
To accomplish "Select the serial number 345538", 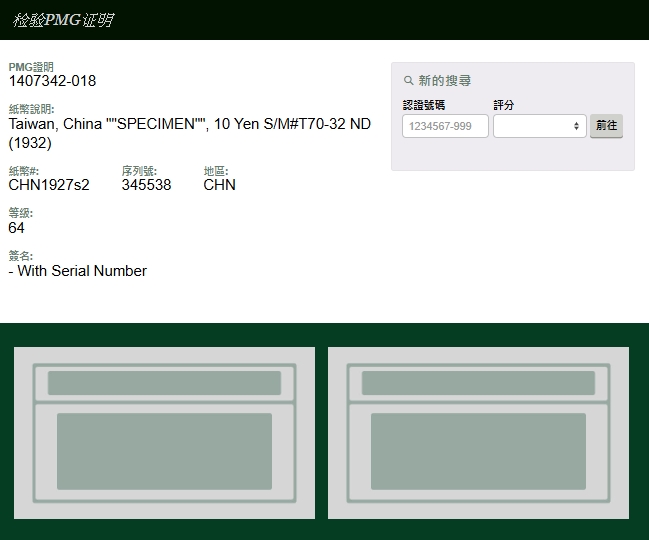I will pos(146,185).
